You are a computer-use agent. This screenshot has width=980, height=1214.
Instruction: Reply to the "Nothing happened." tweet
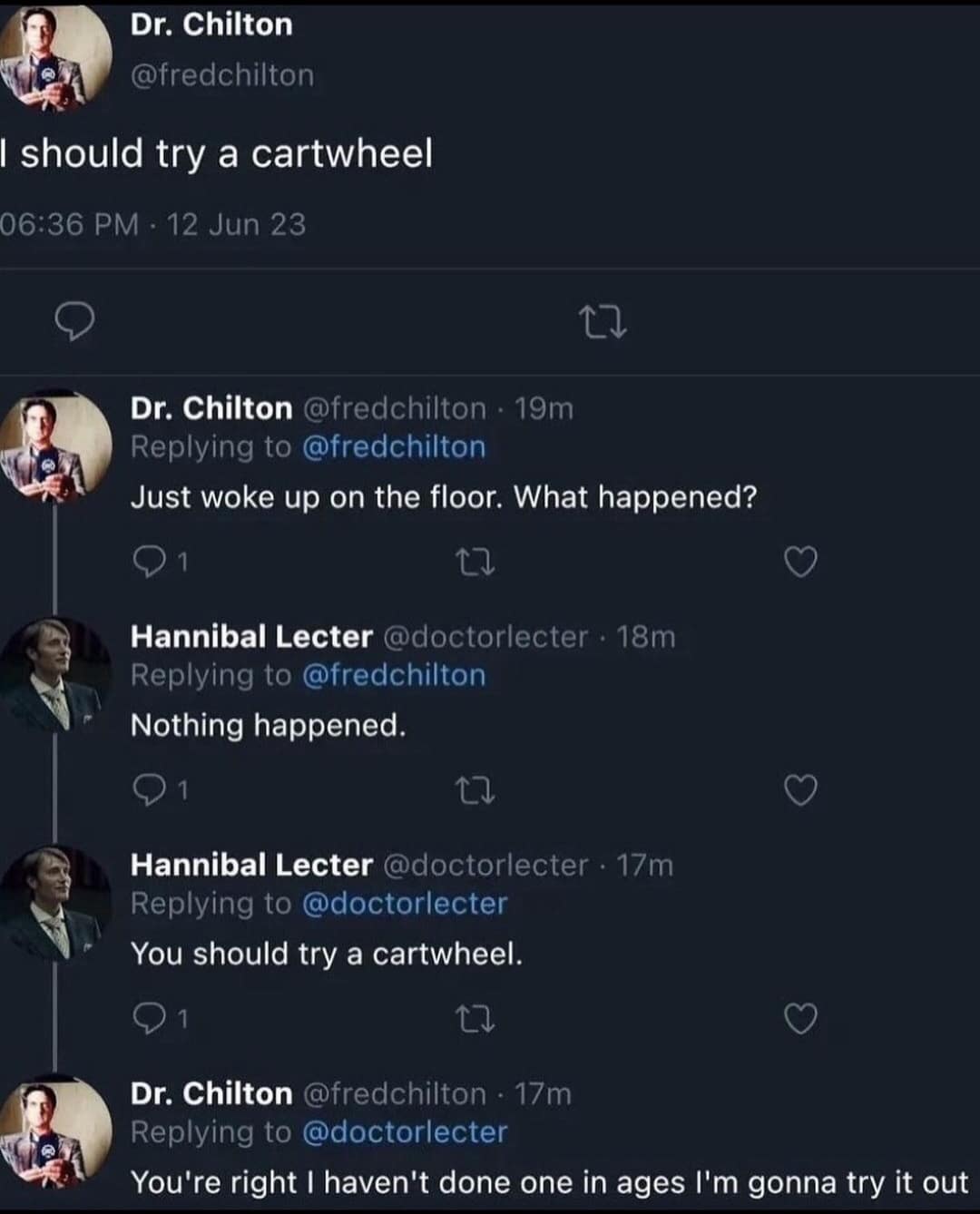(147, 791)
